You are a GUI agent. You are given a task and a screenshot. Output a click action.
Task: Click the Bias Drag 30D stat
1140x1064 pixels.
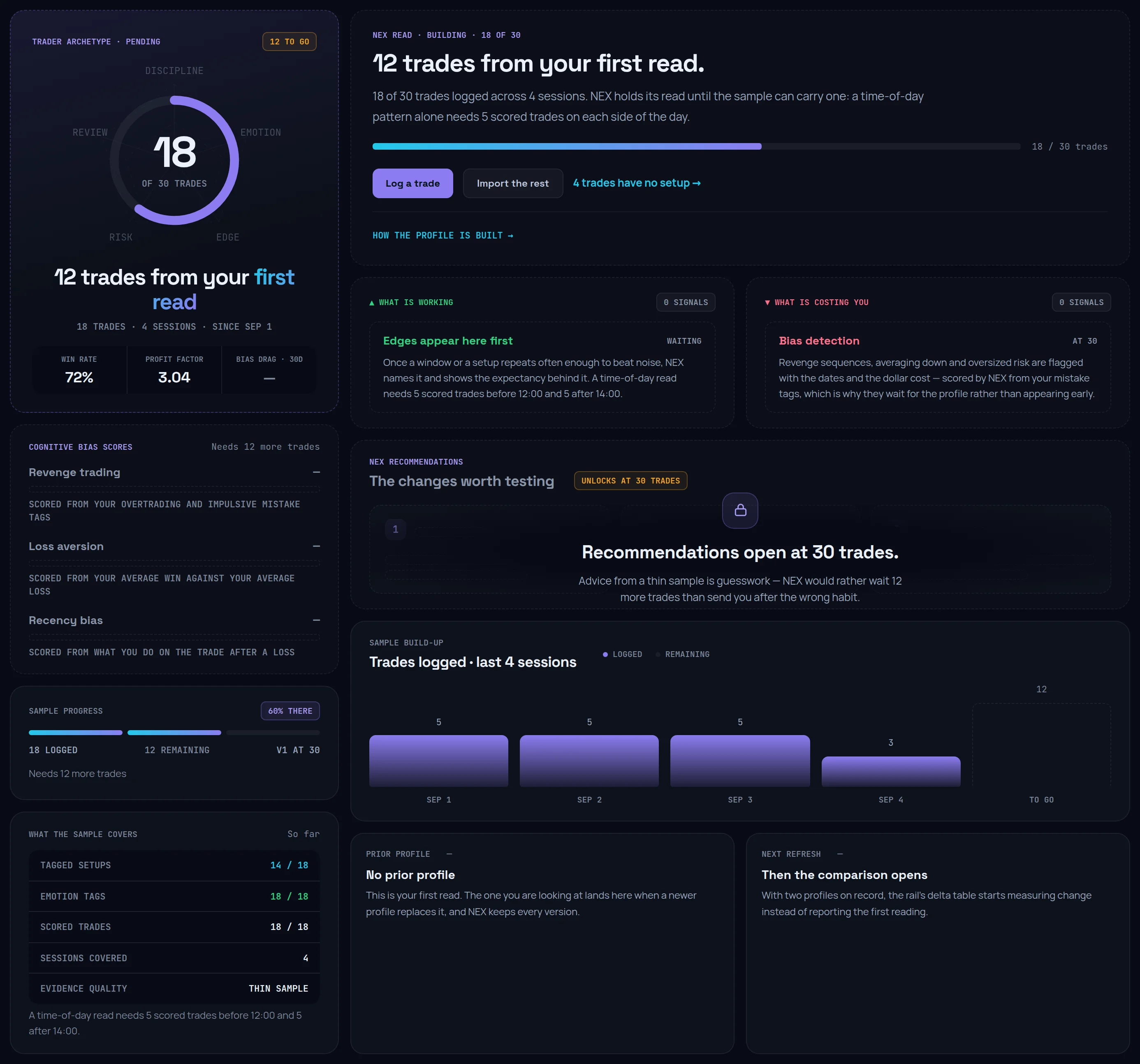click(269, 370)
